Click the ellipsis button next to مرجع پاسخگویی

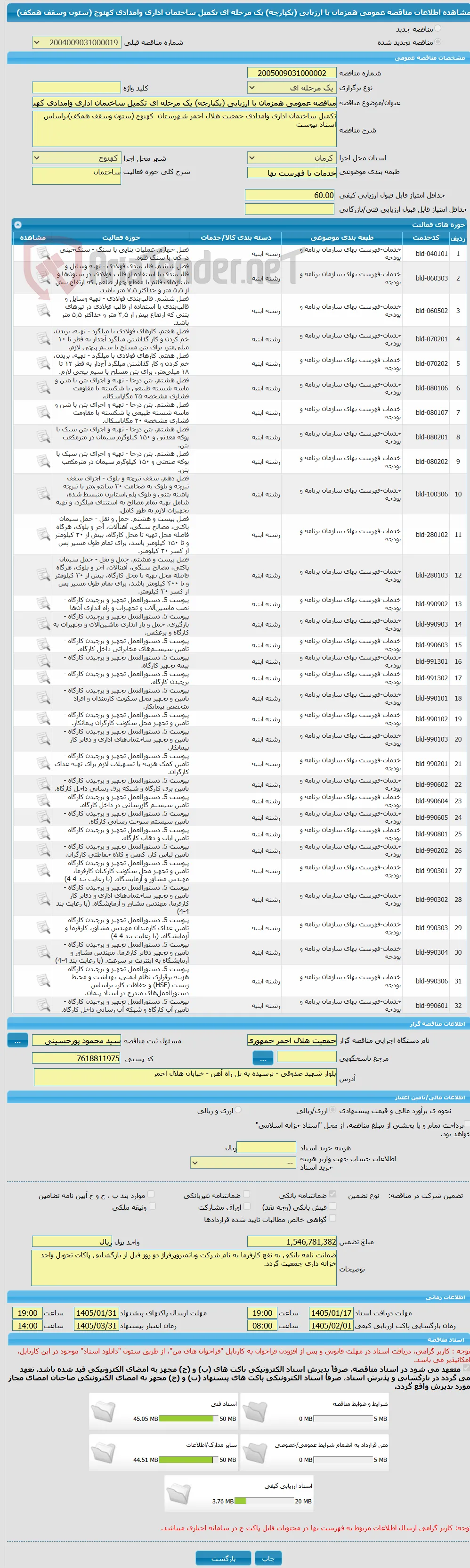point(263,1058)
